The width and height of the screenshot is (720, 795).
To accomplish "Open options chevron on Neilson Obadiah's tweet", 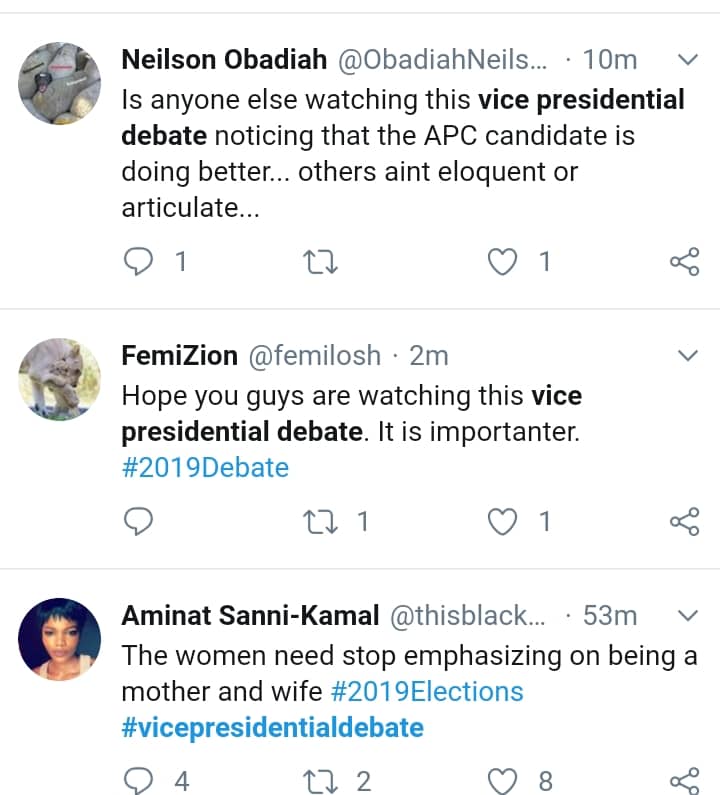I will pos(687,60).
